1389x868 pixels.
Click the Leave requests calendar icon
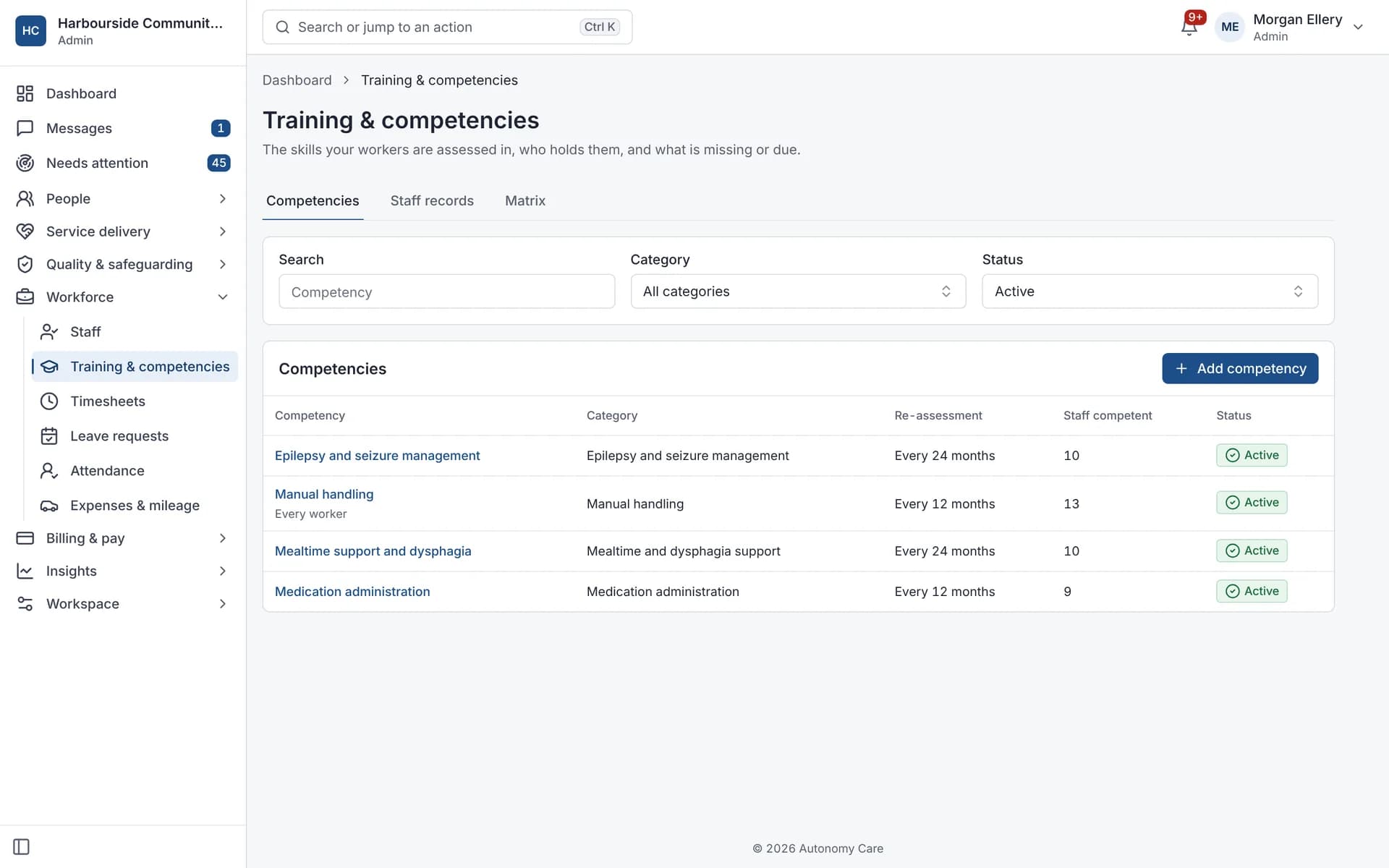pos(48,435)
